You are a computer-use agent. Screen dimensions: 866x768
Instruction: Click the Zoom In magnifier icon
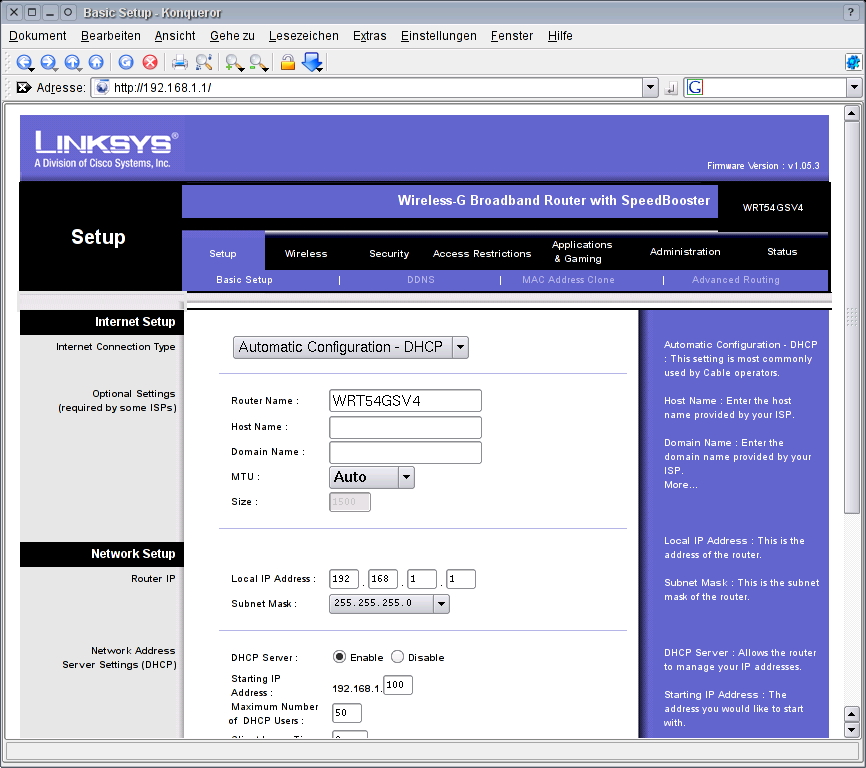click(234, 63)
